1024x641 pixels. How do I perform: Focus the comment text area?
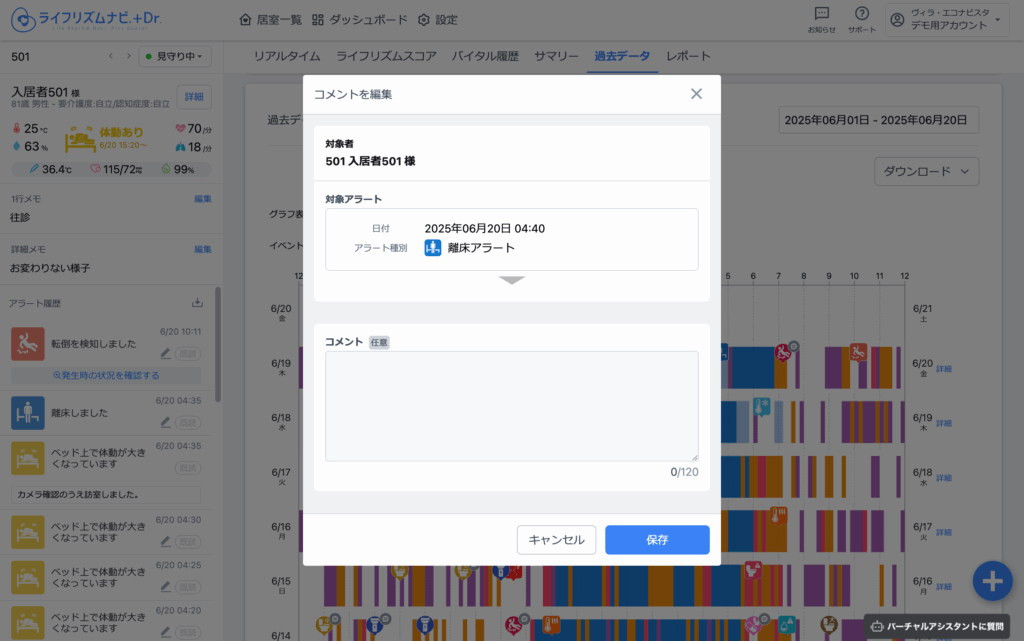511,406
